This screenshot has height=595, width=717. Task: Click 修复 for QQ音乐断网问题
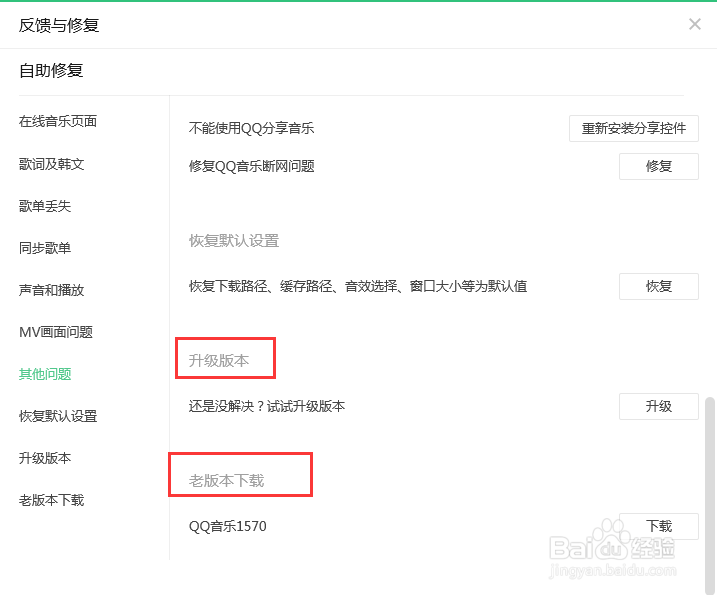click(x=658, y=166)
